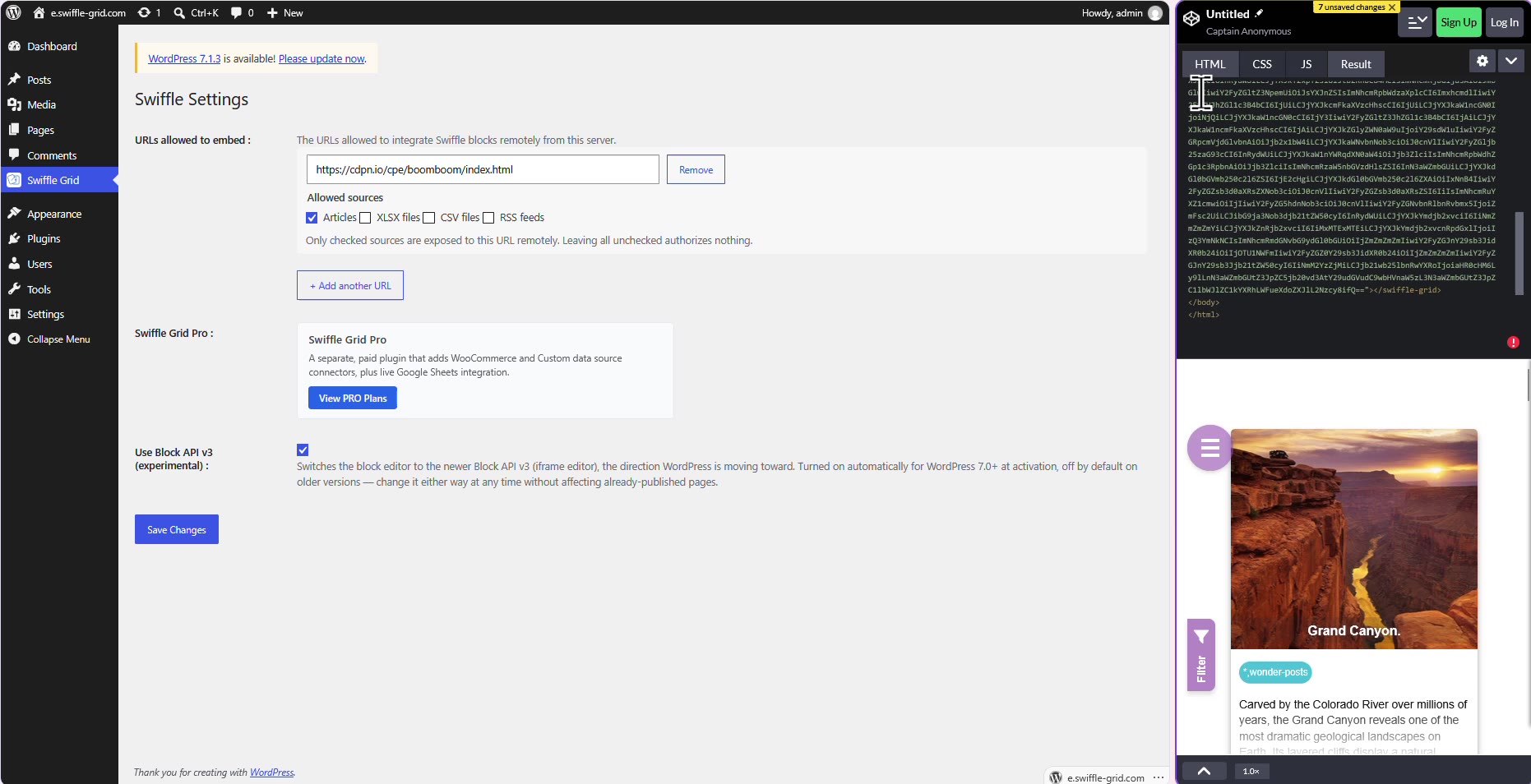This screenshot has height=784, width=1531.
Task: Open the Filter panel tab
Action: (x=1201, y=655)
